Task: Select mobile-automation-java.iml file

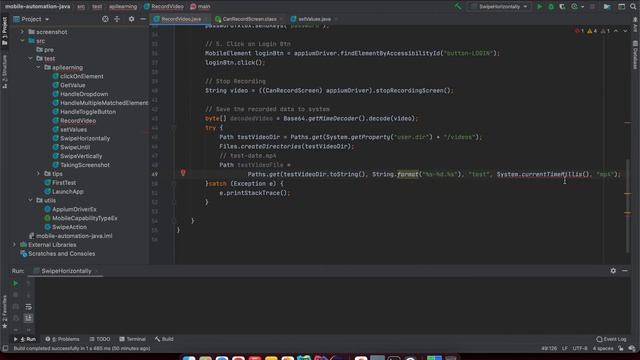Action: (x=74, y=236)
